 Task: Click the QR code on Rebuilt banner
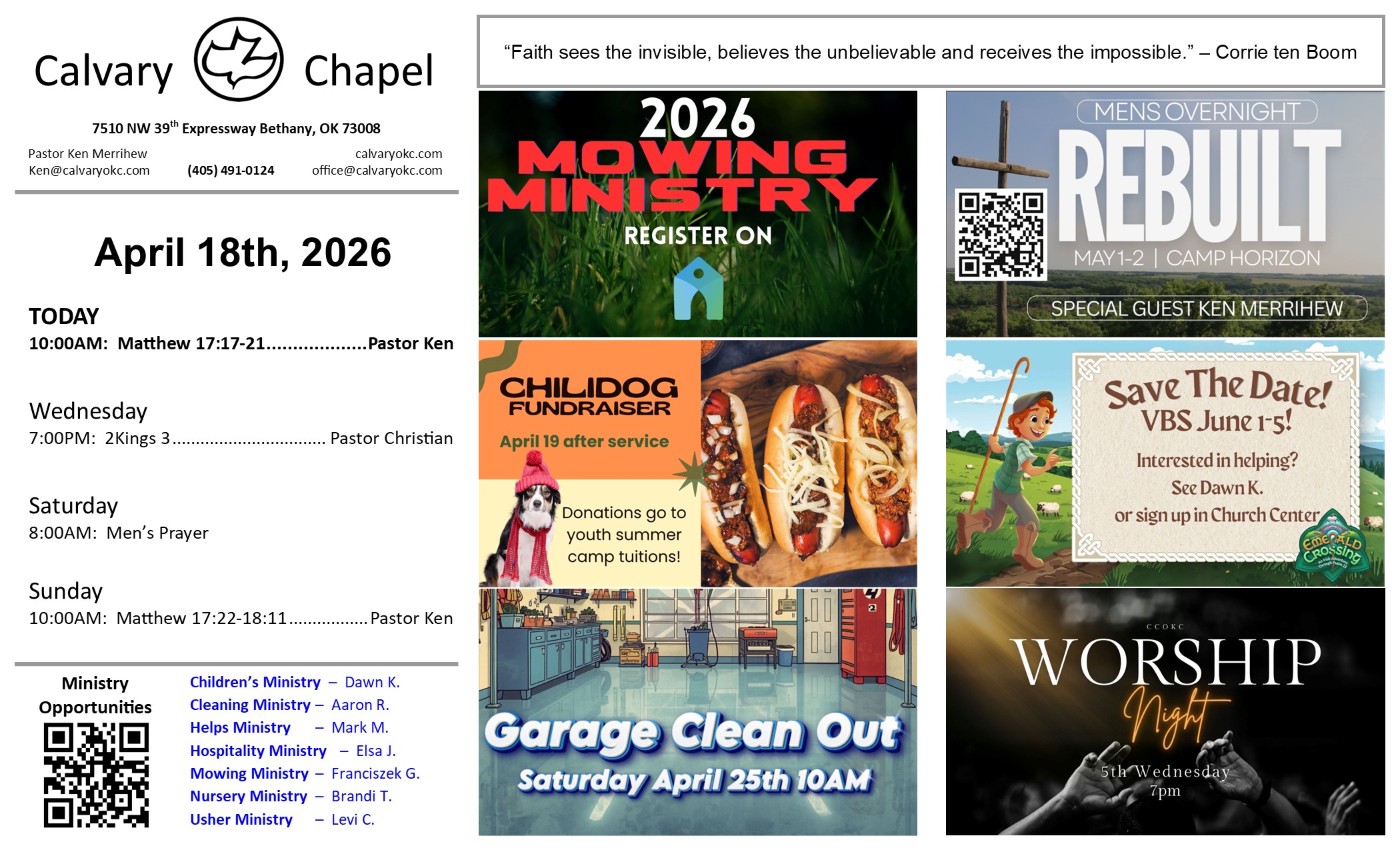1001,235
